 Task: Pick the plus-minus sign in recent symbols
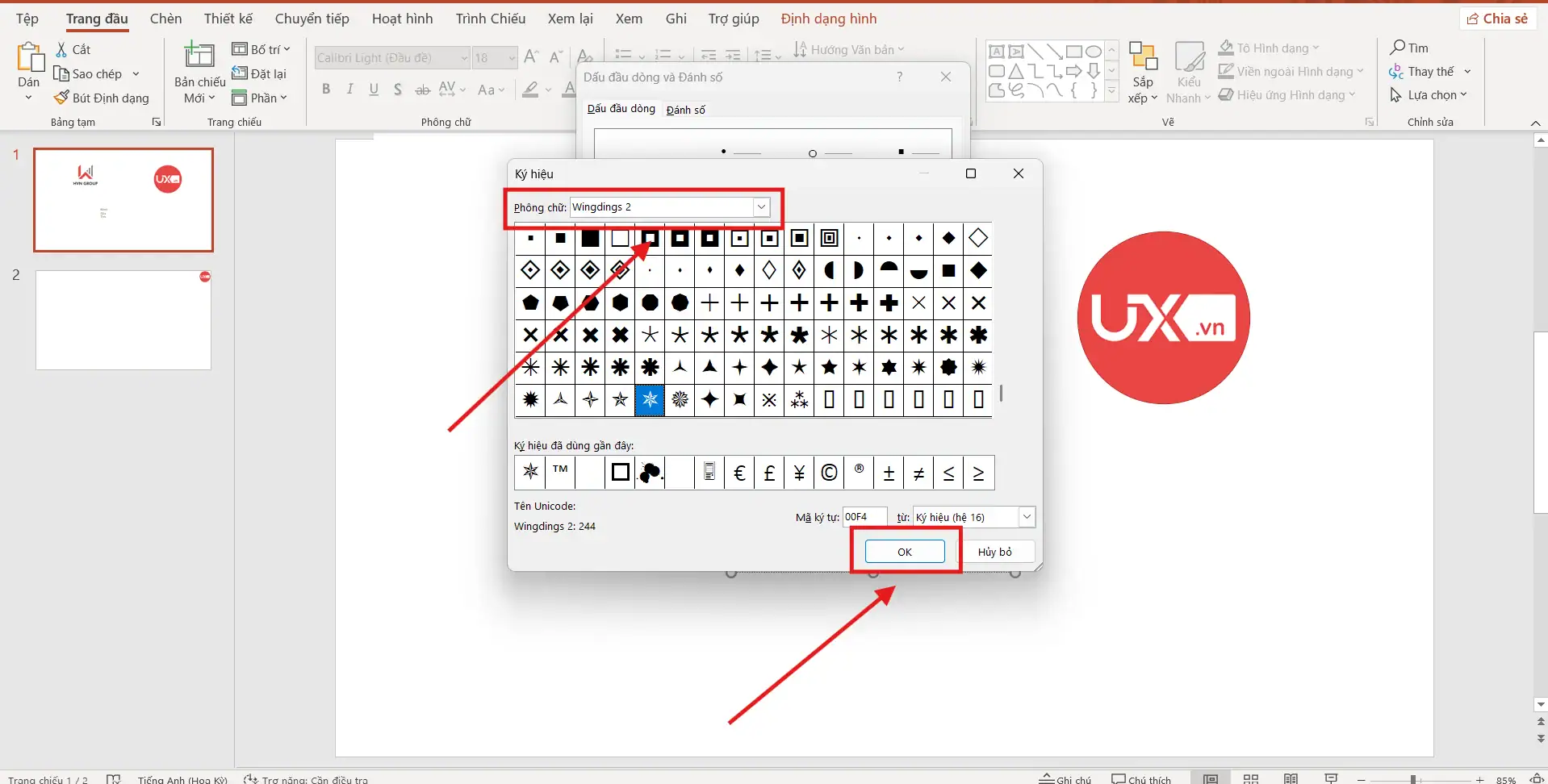(x=889, y=473)
